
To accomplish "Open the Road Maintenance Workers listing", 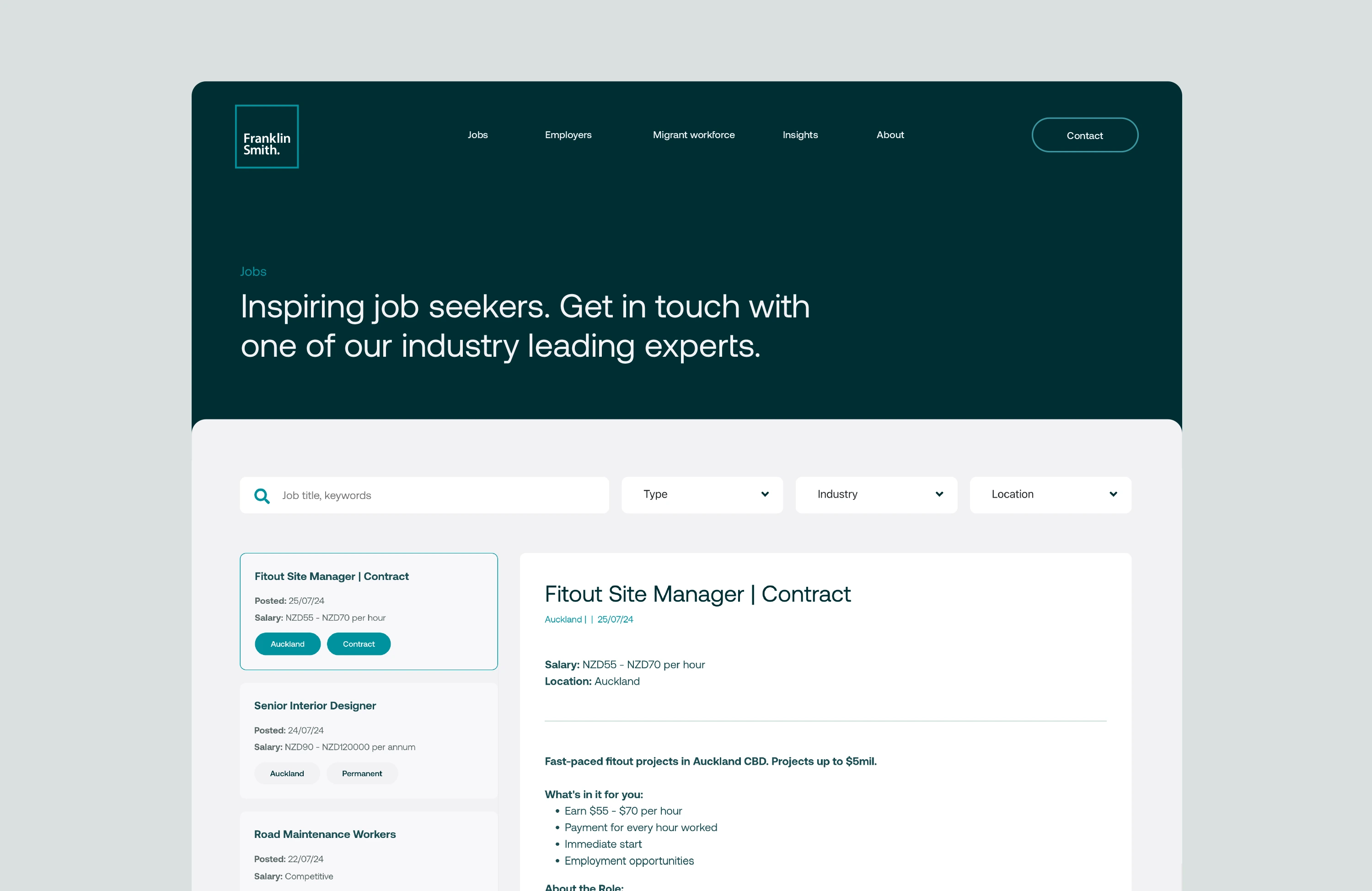I will 368,851.
